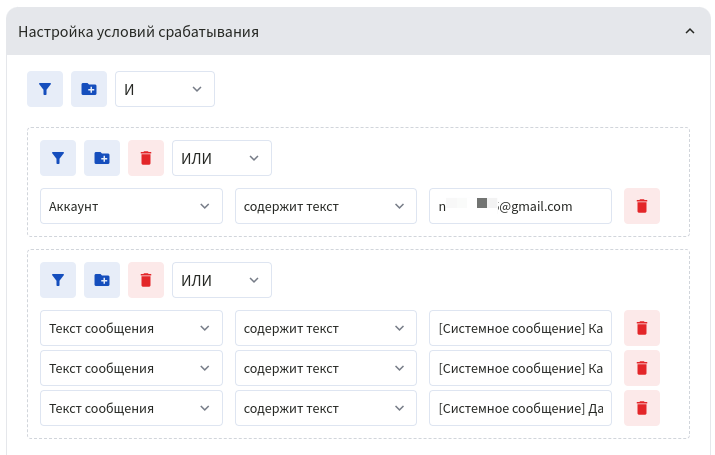
Task: Delete the second condition group
Action: (146, 280)
